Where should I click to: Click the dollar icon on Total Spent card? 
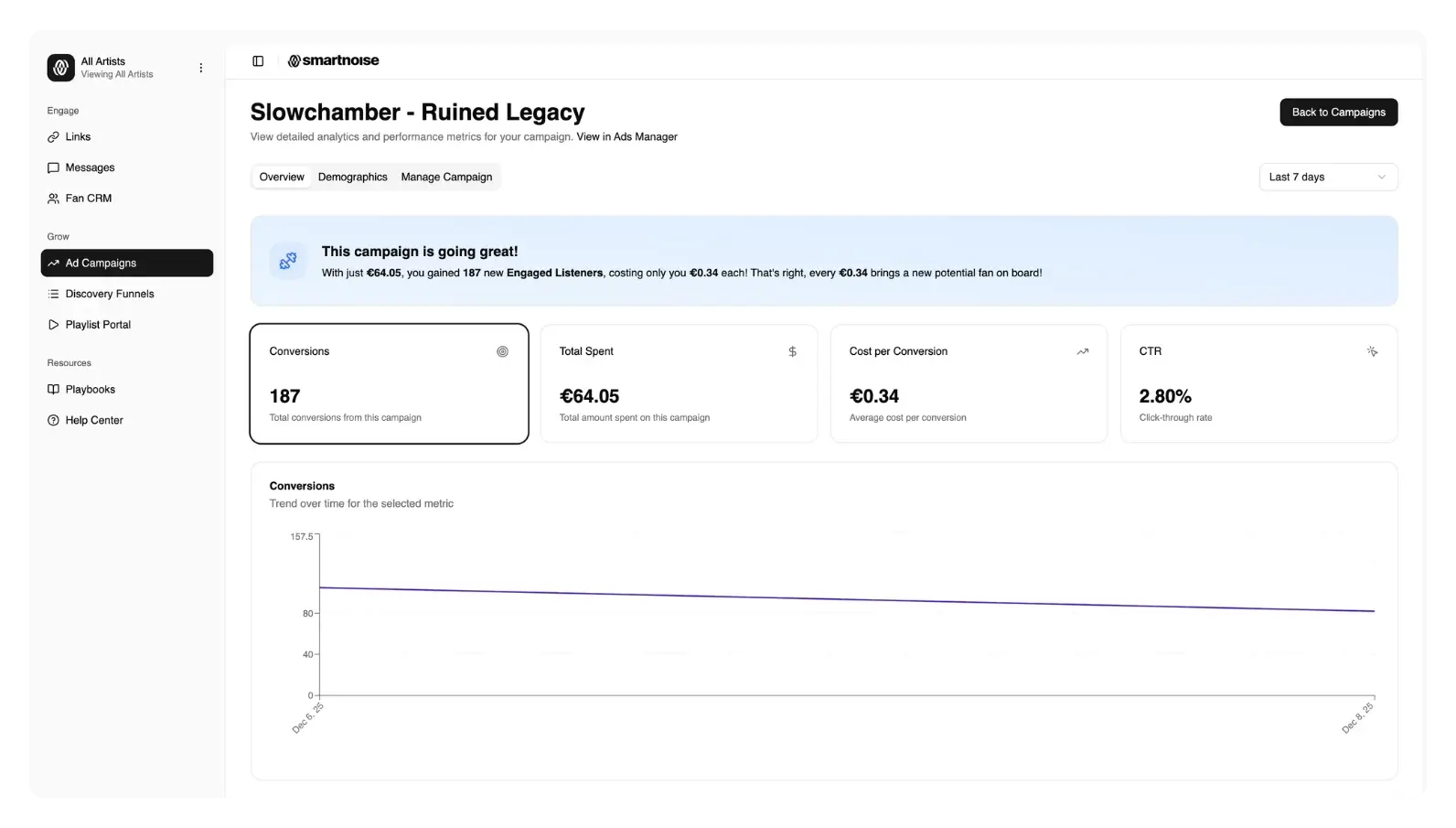pyautogui.click(x=792, y=351)
